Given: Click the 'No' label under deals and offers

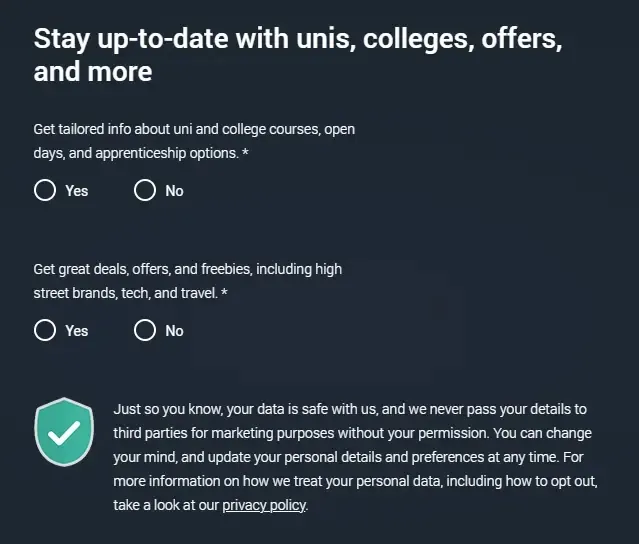Looking at the screenshot, I should click(x=174, y=331).
